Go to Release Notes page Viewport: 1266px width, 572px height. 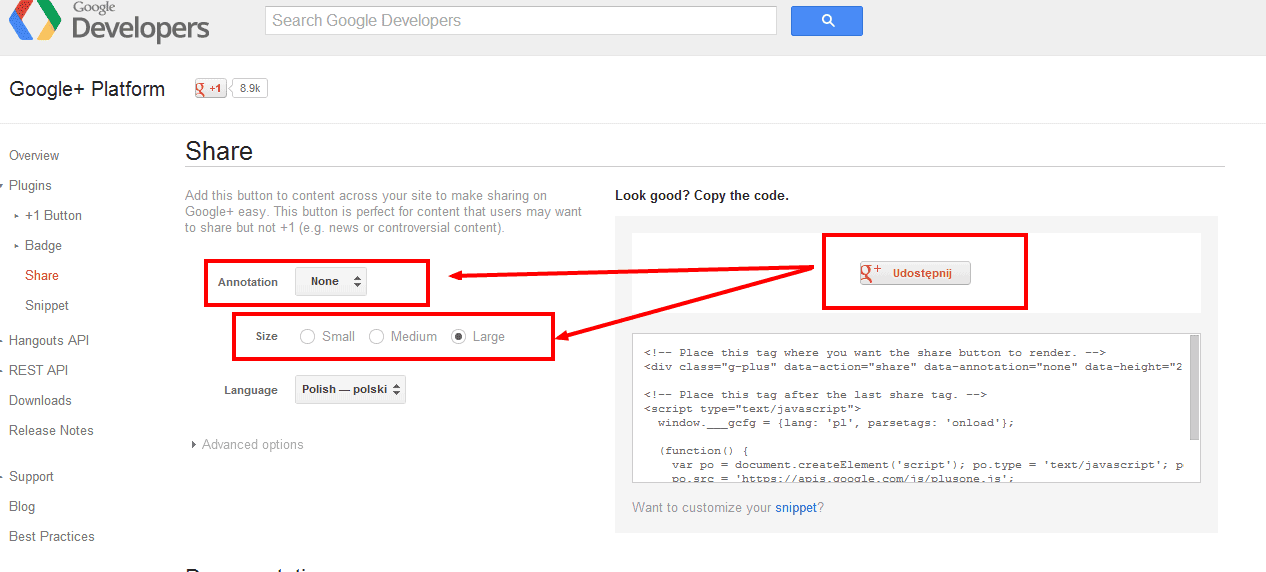click(51, 431)
